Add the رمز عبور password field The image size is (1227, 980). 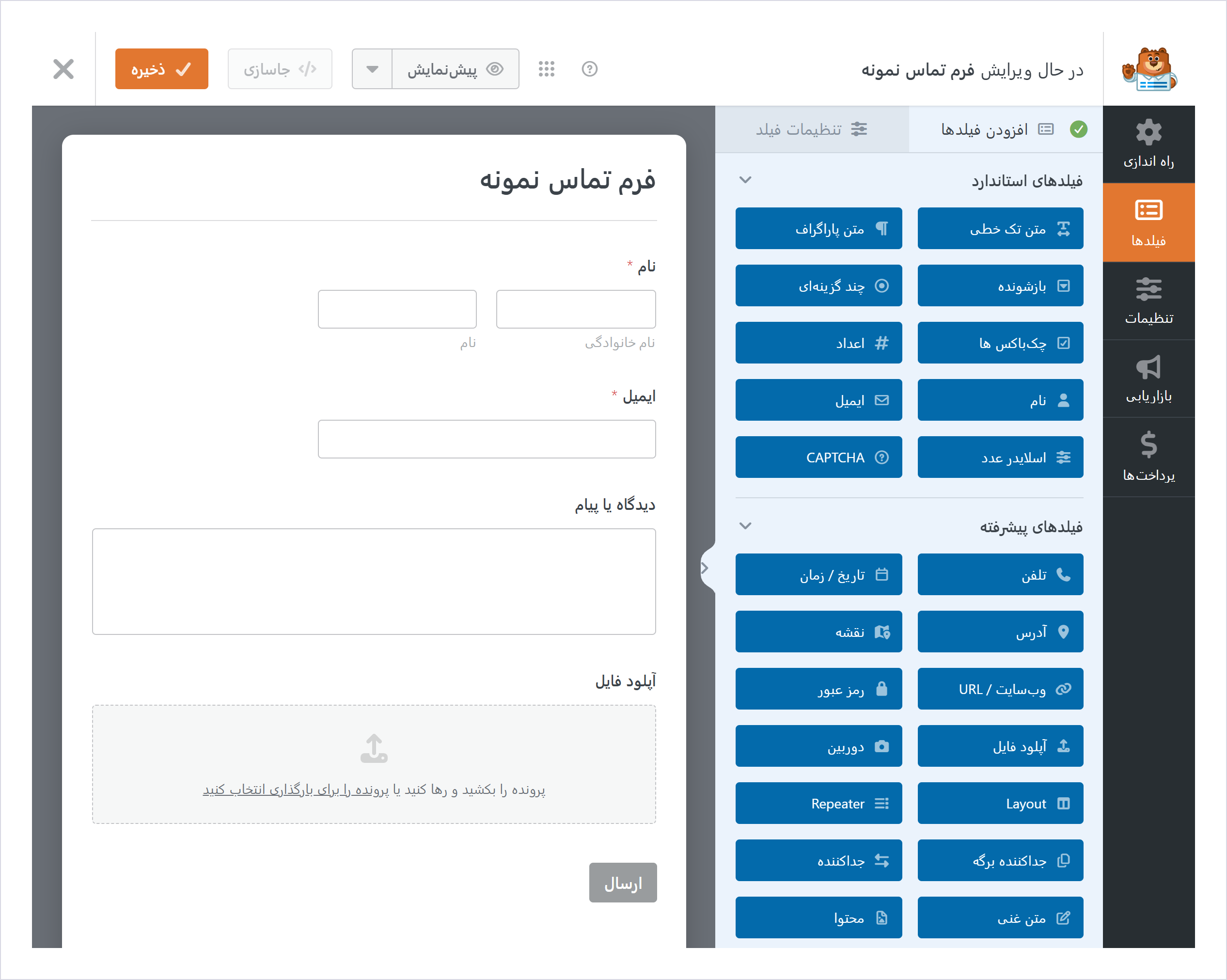click(818, 689)
